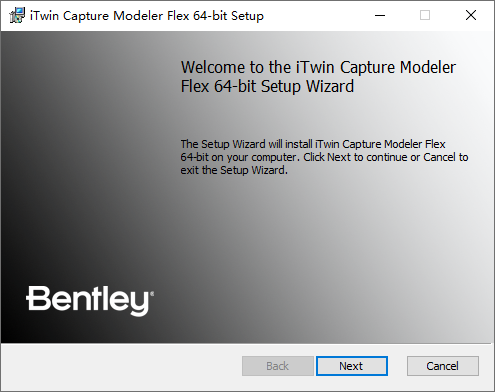
Task: Click the 'Welcome to the iTwin Capture Modeler' heading
Action: [318, 77]
